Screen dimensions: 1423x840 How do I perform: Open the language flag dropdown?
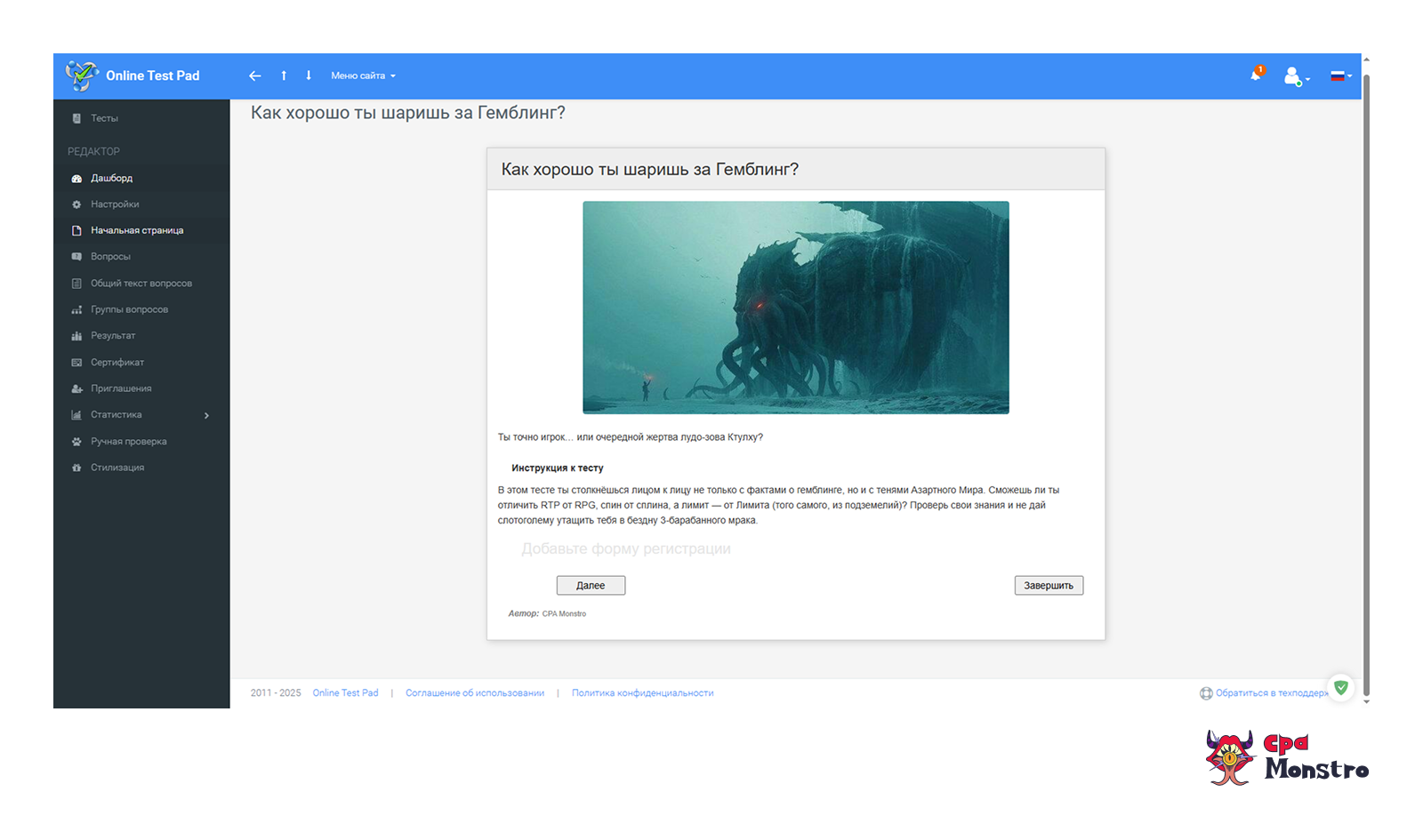(x=1341, y=76)
